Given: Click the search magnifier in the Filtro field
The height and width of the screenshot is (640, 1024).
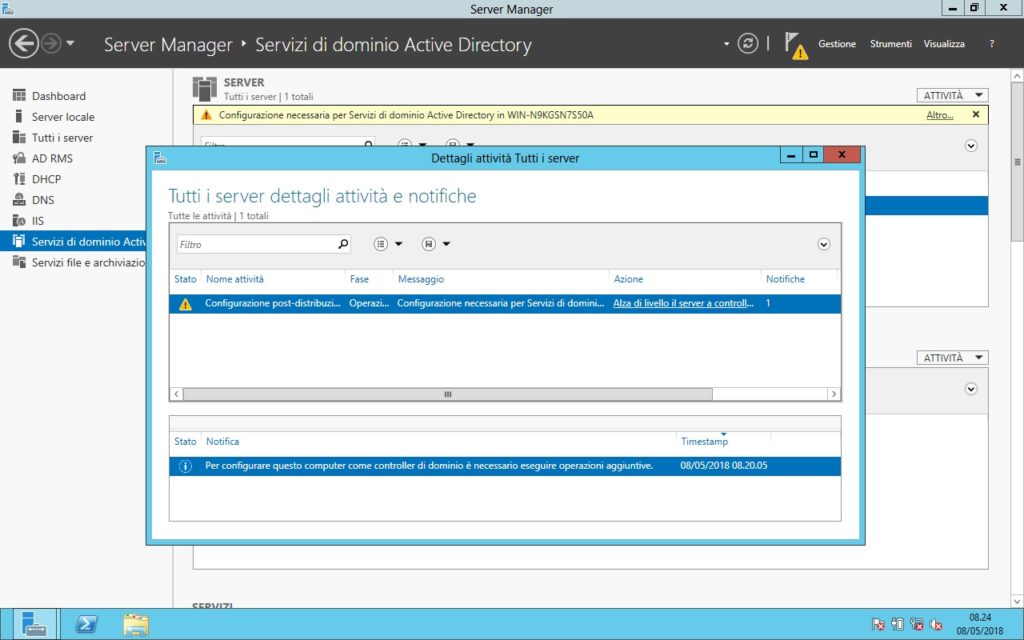Looking at the screenshot, I should click(343, 244).
